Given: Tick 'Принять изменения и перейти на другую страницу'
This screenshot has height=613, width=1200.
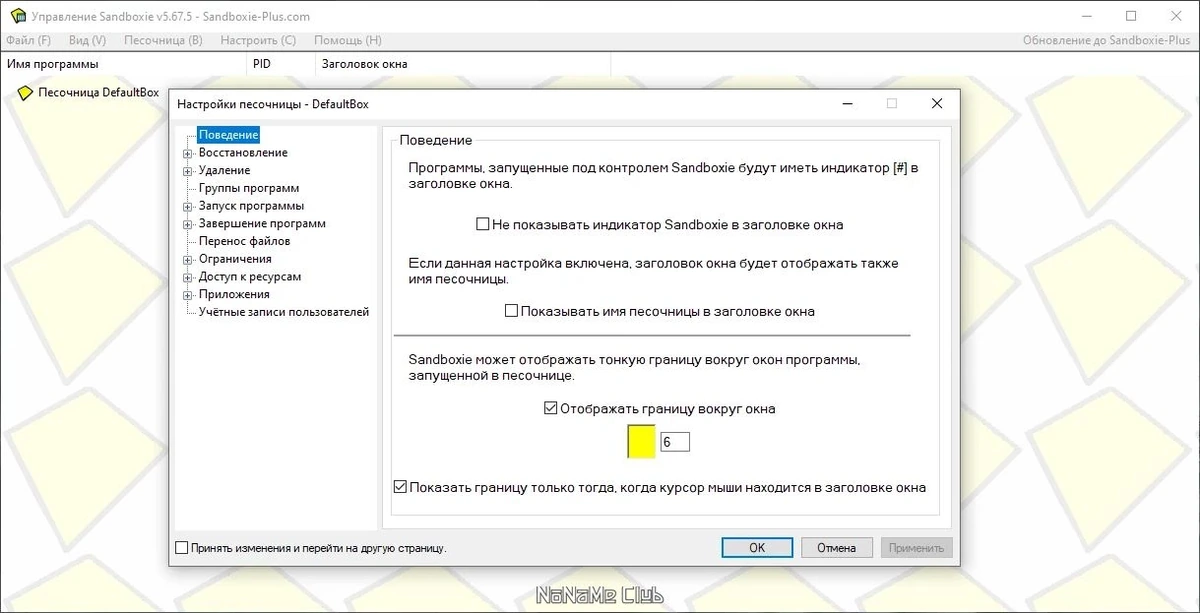Looking at the screenshot, I should coord(181,548).
